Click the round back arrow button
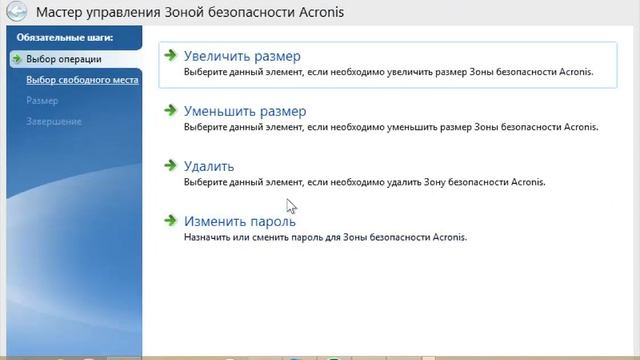Screen dimensions: 640x360 tap(16, 11)
